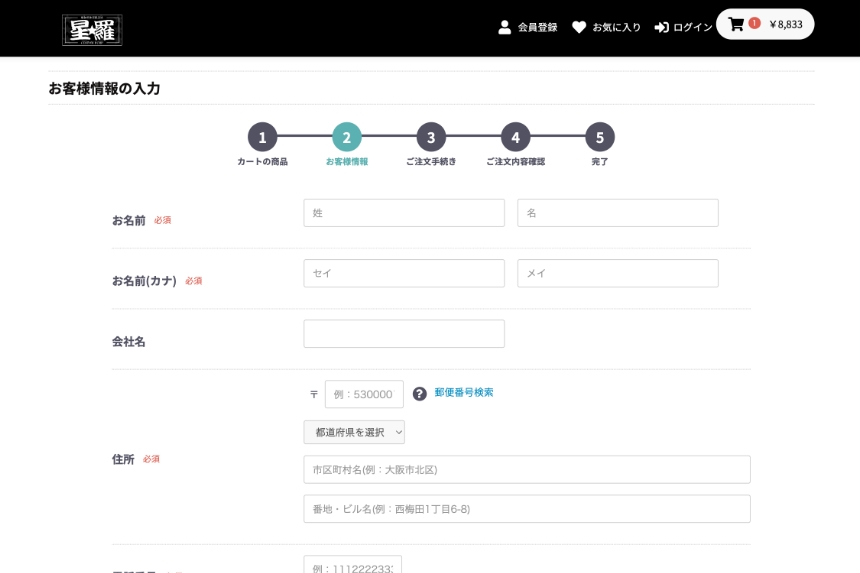860x573 pixels.
Task: Open the お気に入り link
Action: 616,27
